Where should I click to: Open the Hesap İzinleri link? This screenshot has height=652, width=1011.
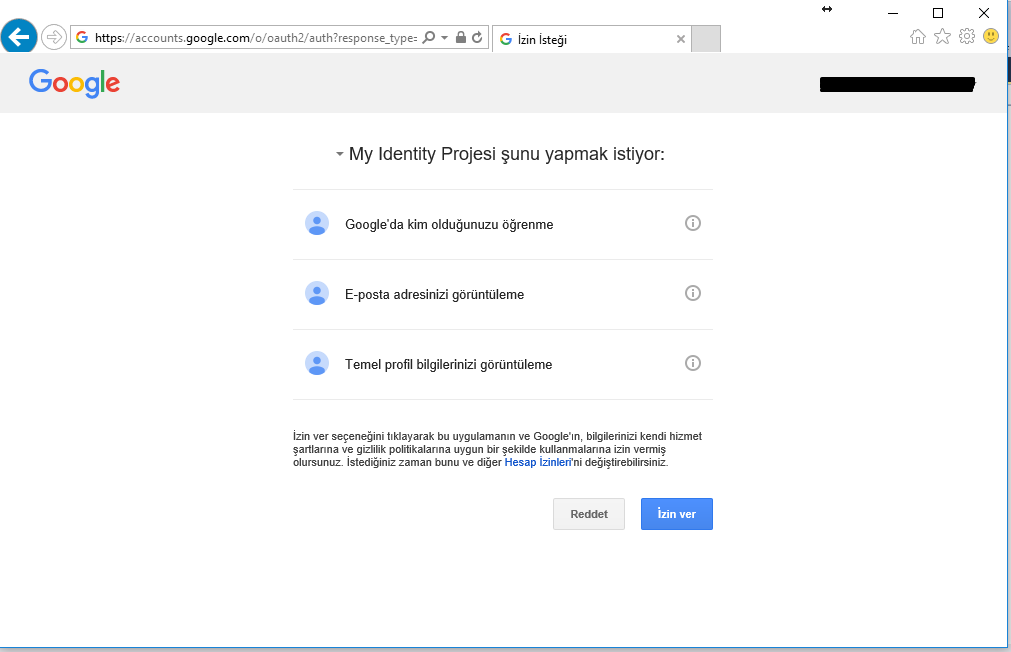pyautogui.click(x=538, y=463)
